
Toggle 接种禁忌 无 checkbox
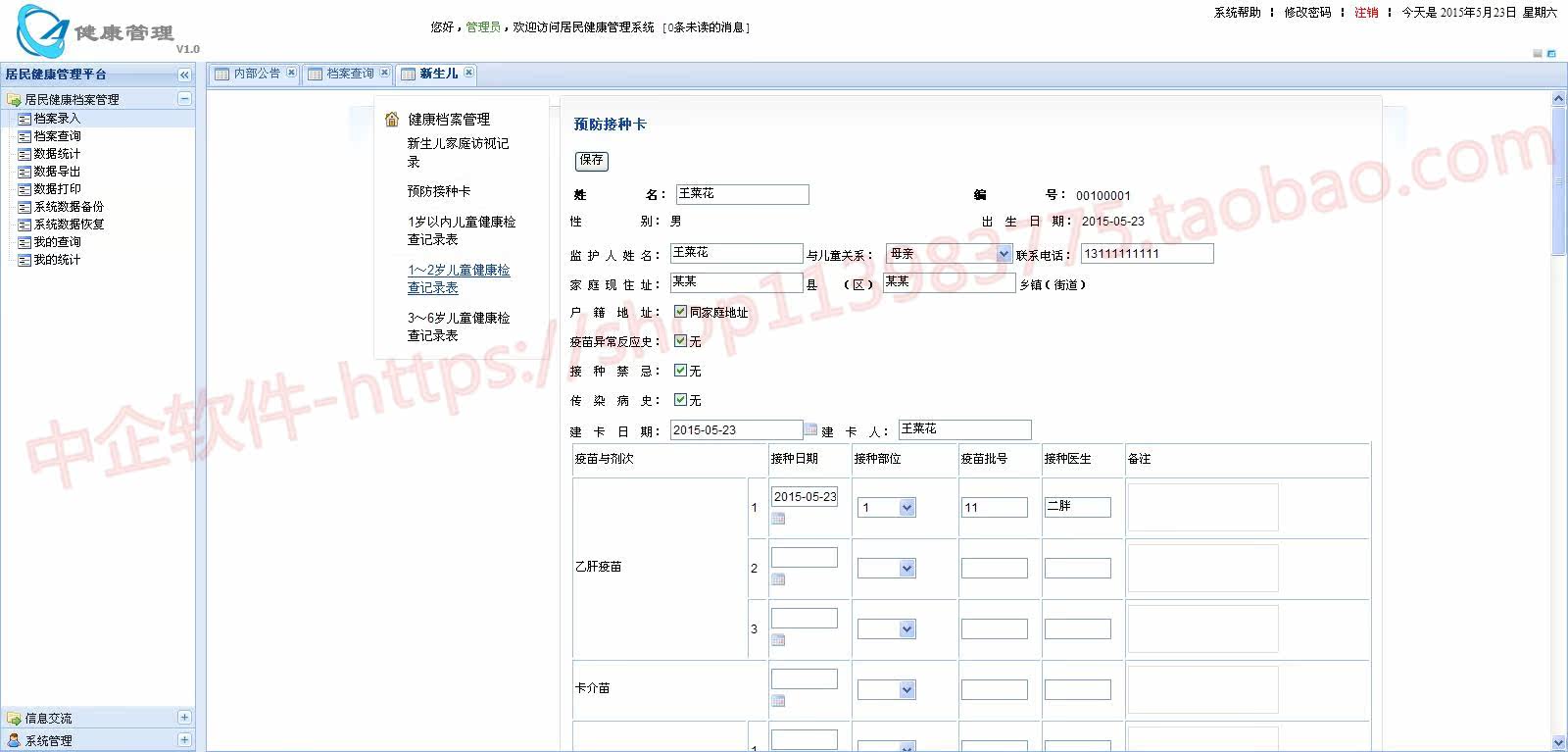click(680, 371)
